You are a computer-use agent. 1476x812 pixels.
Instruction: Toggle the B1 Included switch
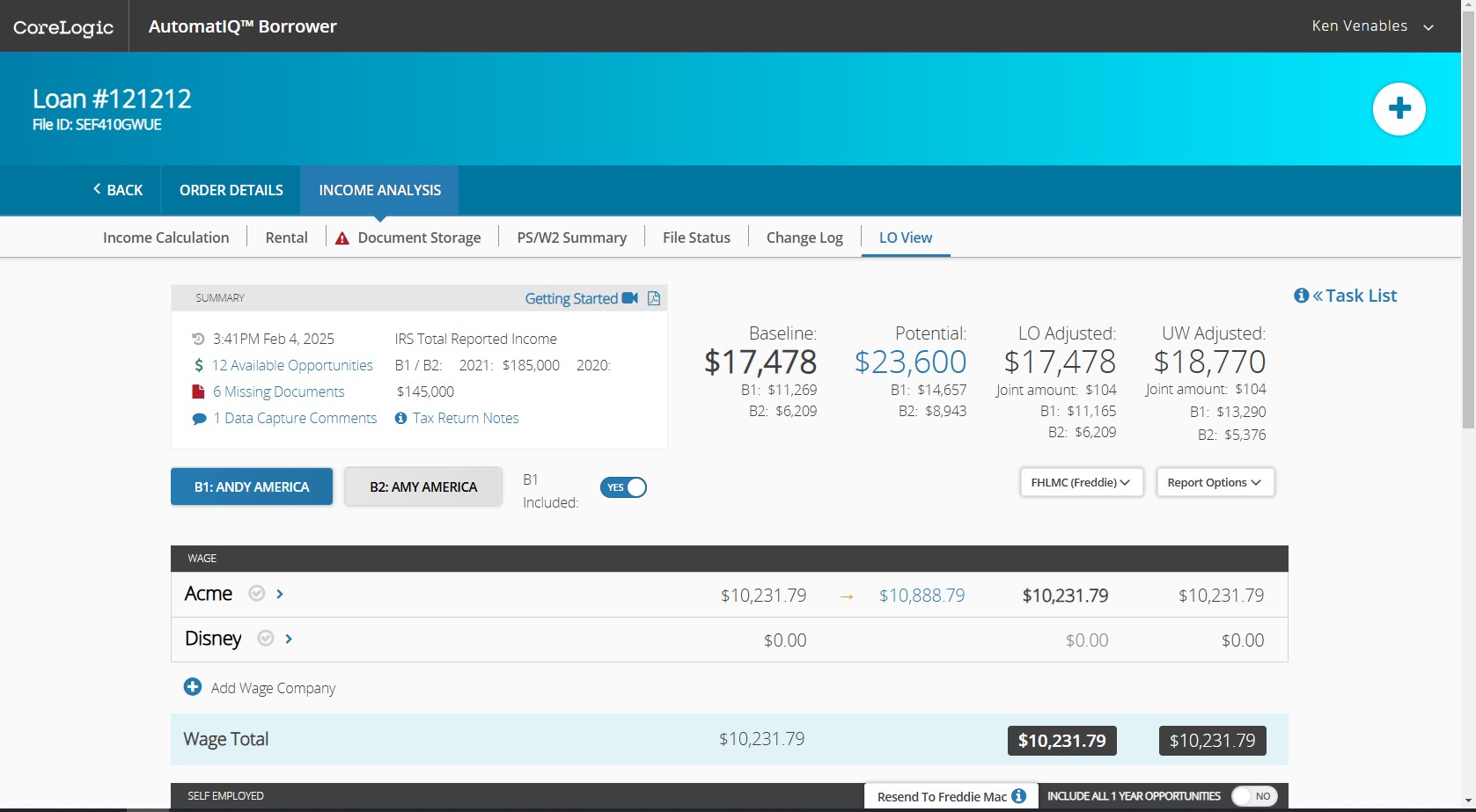[x=623, y=487]
